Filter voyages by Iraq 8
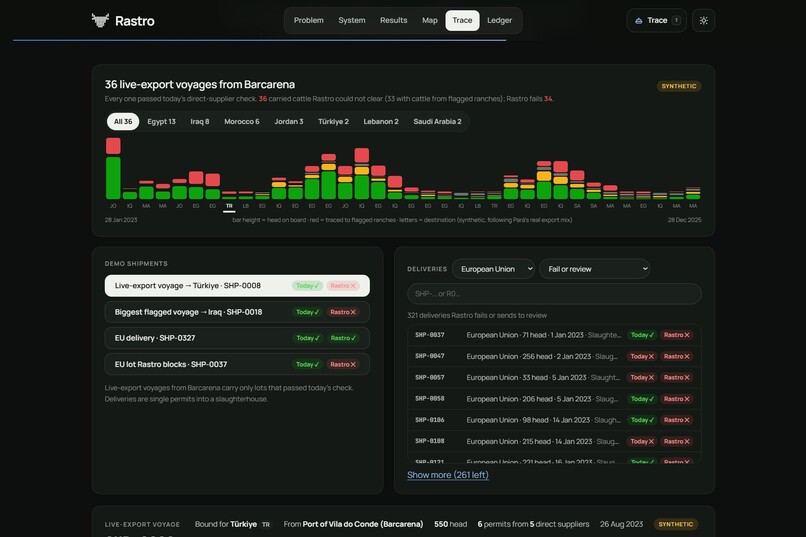806x537 pixels. pos(199,122)
